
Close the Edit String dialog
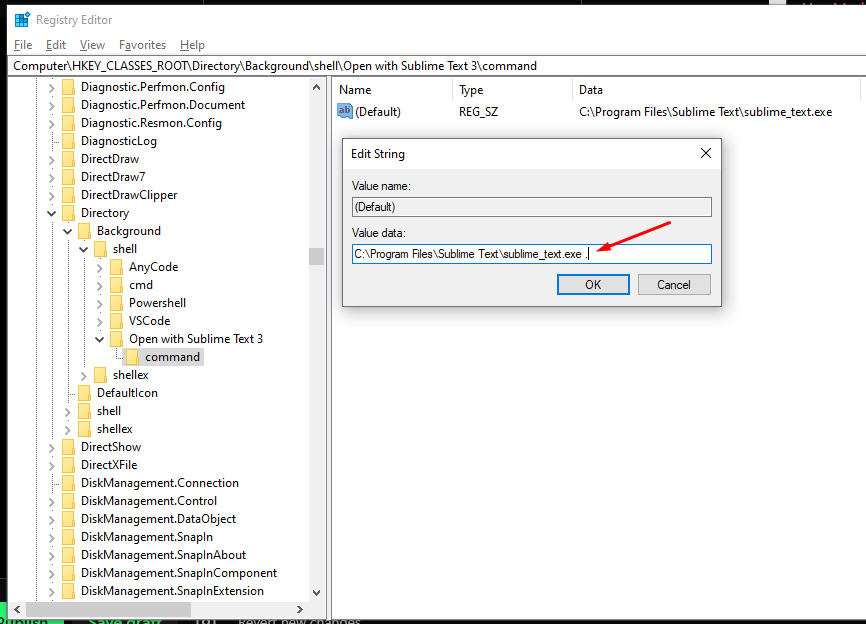coord(706,153)
